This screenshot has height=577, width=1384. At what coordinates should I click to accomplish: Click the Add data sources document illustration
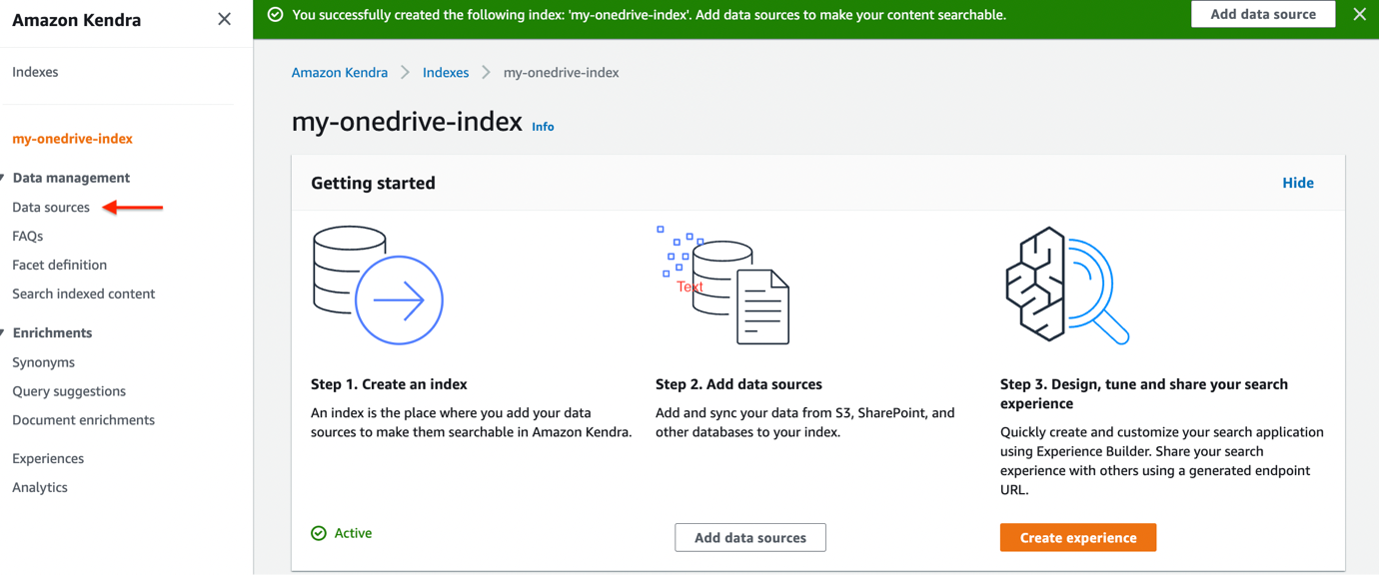click(723, 285)
